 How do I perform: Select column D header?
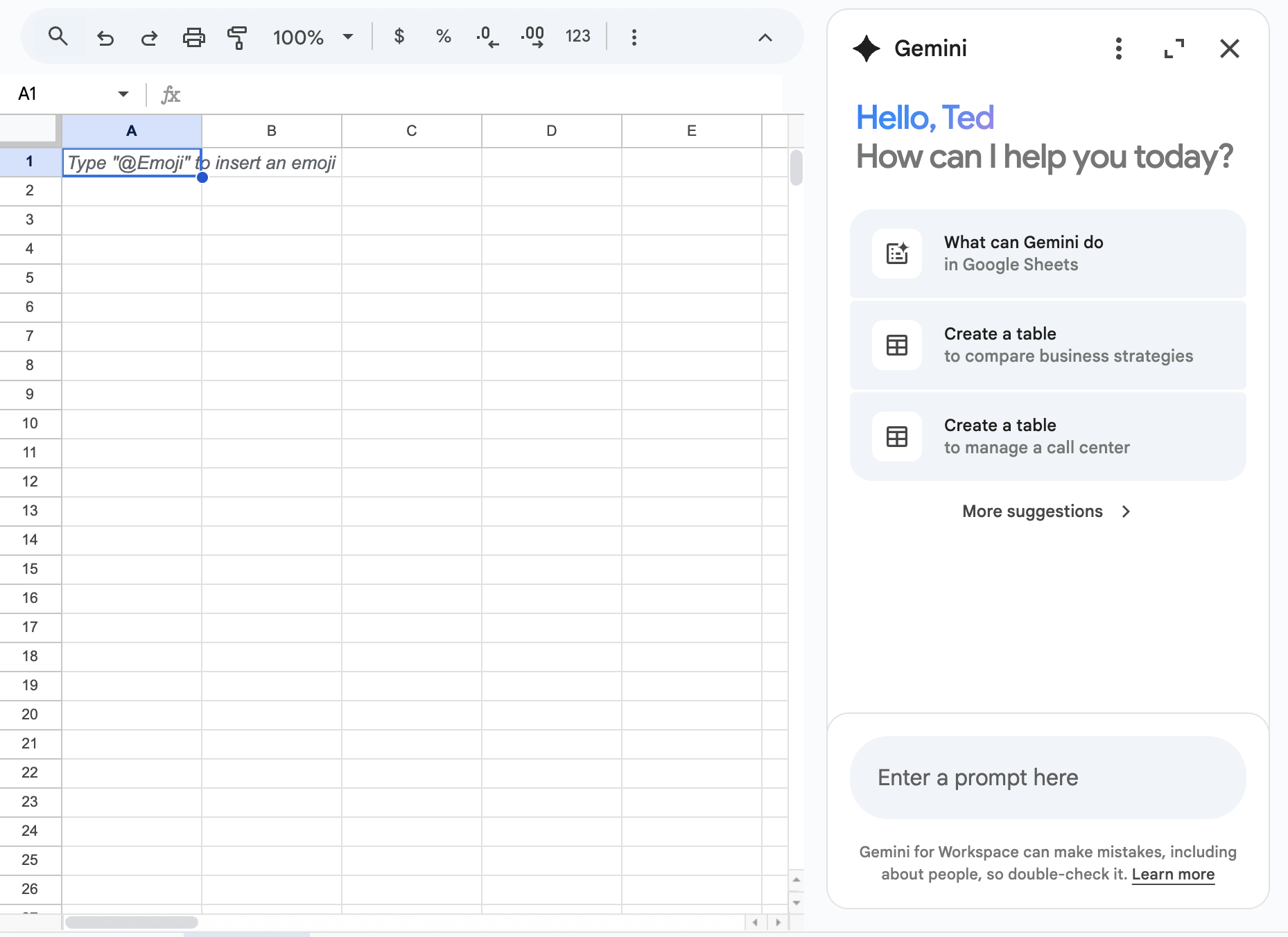tap(552, 131)
